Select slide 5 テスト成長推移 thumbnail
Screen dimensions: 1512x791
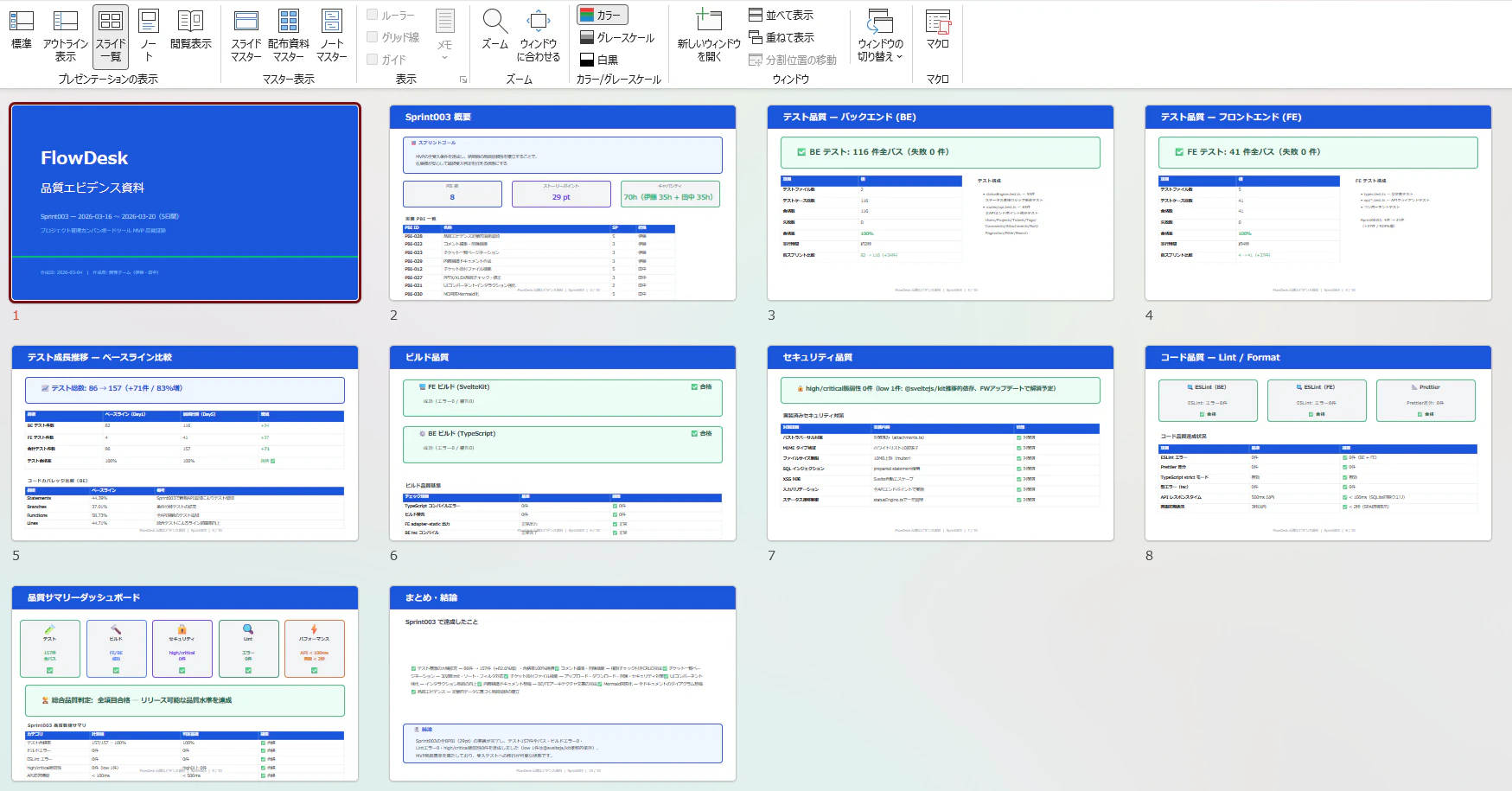point(185,443)
